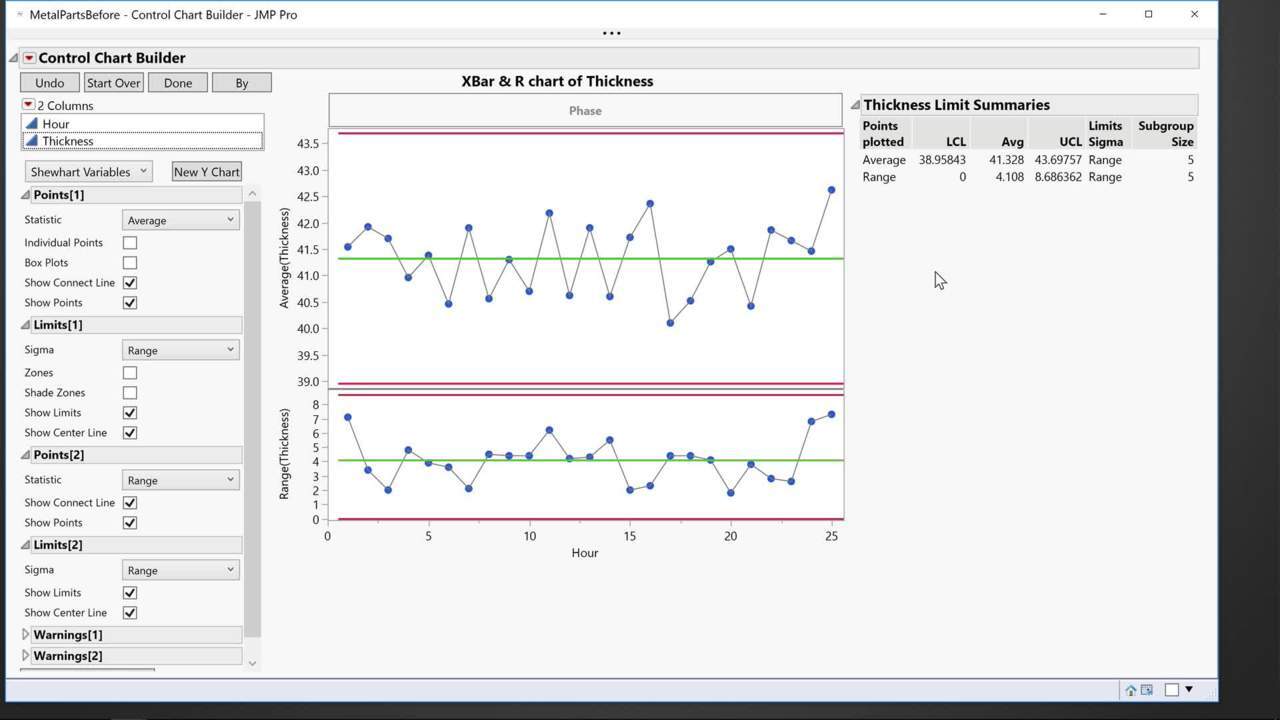Click the continuous icon beside the Thickness column
The image size is (1280, 720).
[32, 141]
